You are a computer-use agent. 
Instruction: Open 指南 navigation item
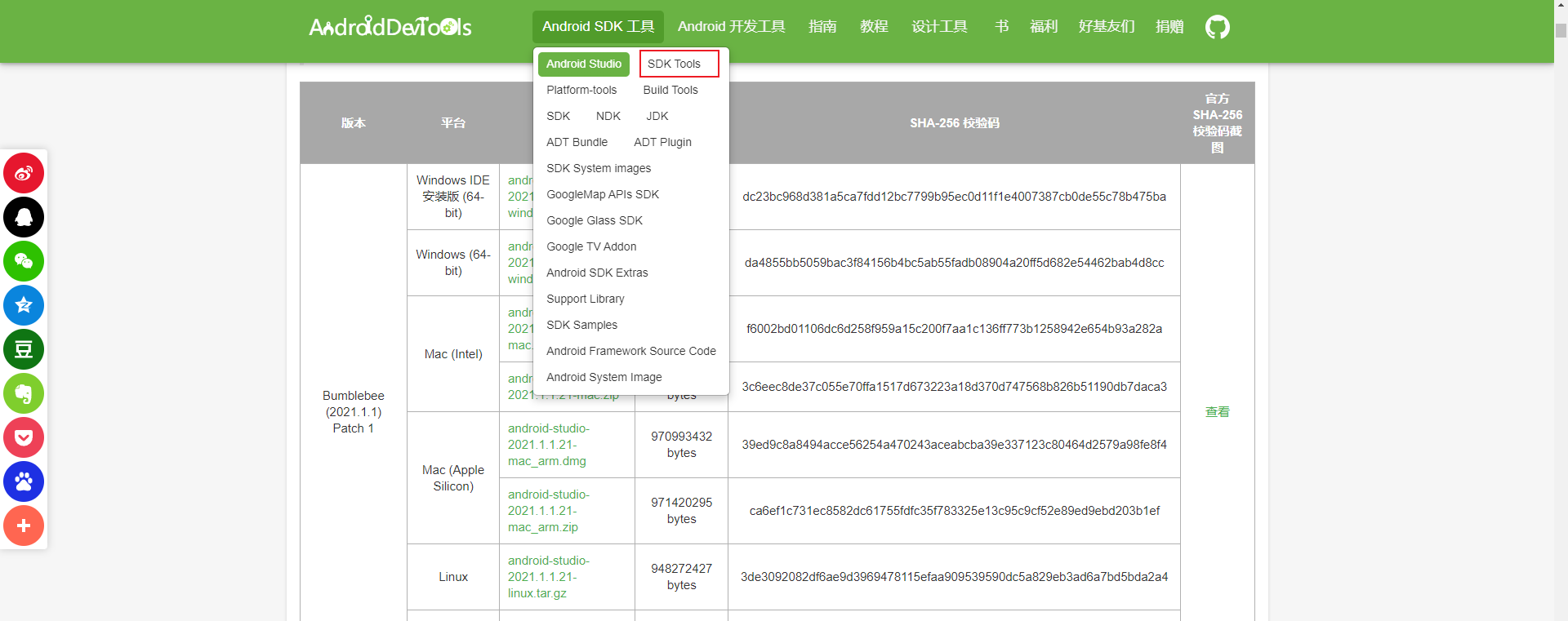(822, 27)
